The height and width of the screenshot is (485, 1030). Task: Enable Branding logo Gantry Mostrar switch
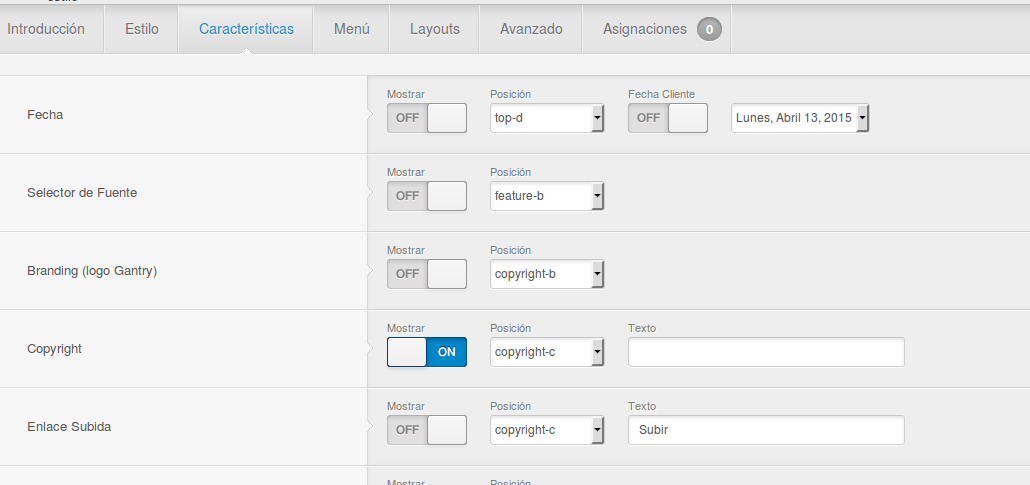point(427,274)
